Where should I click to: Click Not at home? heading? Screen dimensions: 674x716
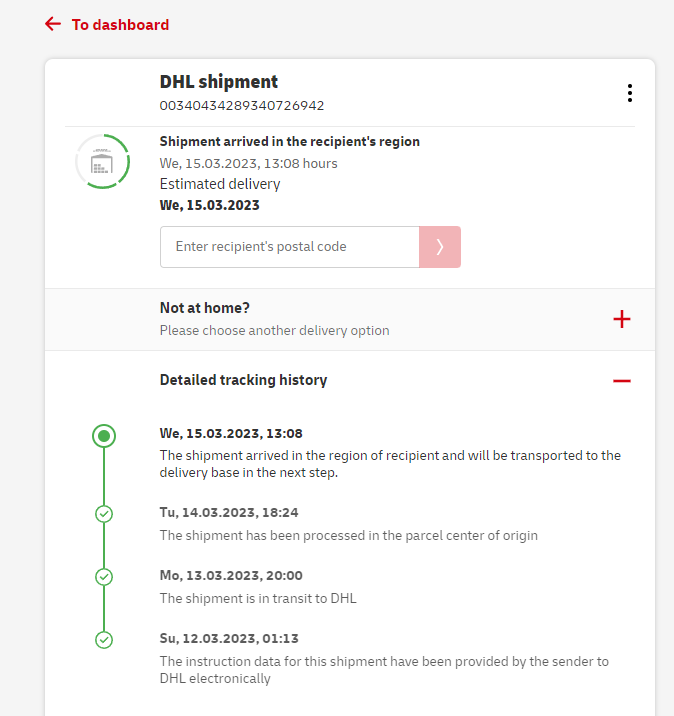pos(205,308)
